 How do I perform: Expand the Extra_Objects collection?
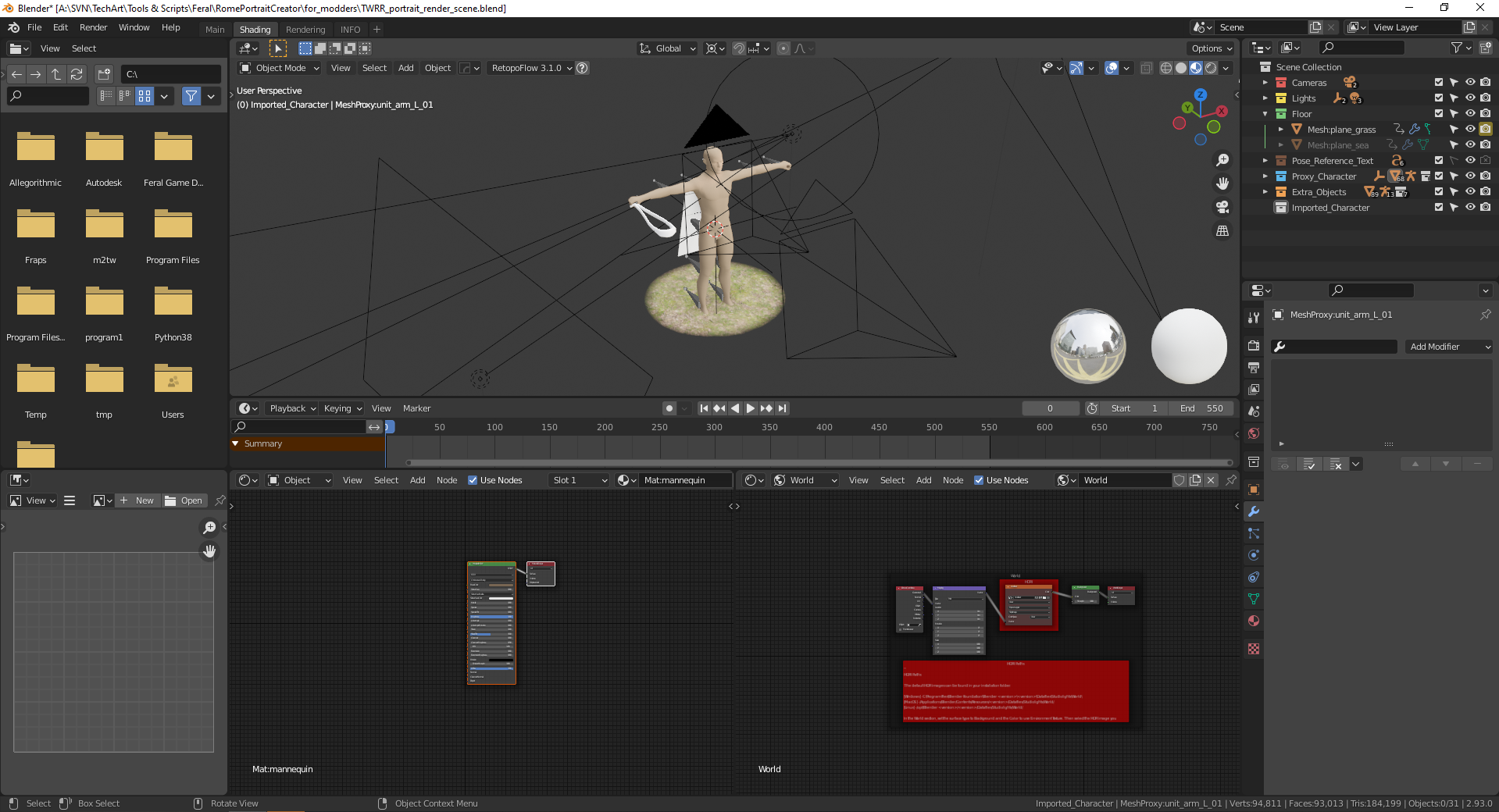coord(1265,192)
